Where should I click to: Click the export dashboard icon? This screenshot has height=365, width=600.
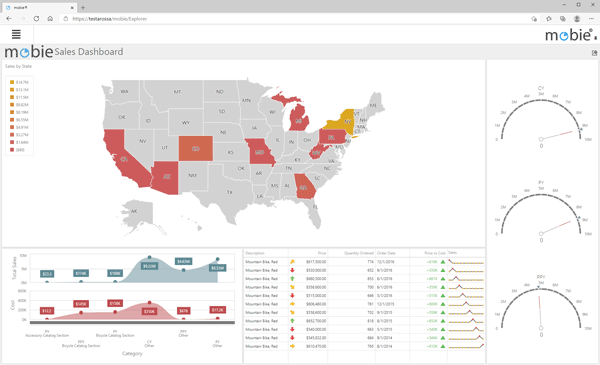point(594,53)
